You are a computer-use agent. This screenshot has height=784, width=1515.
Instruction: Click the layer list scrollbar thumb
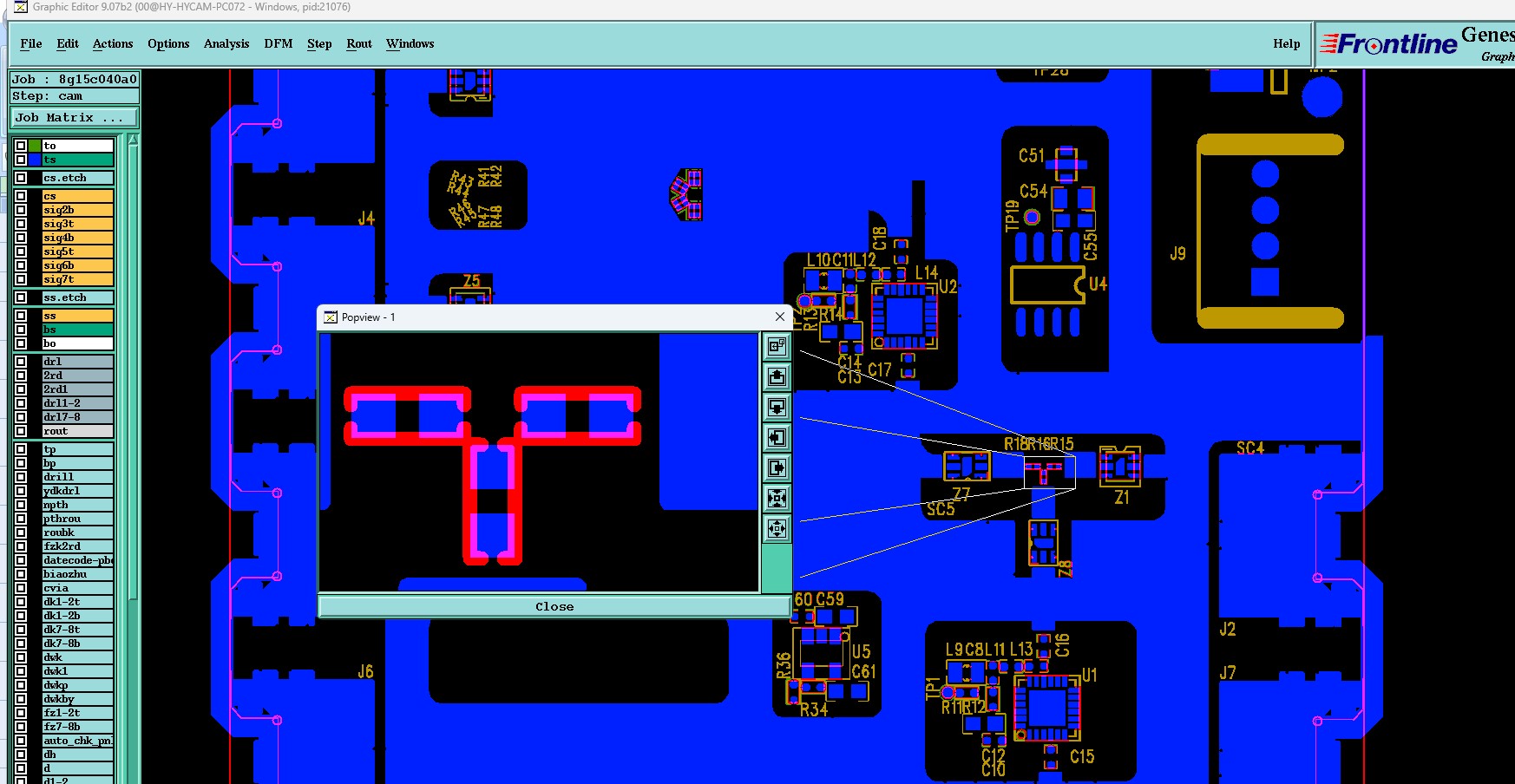133,373
